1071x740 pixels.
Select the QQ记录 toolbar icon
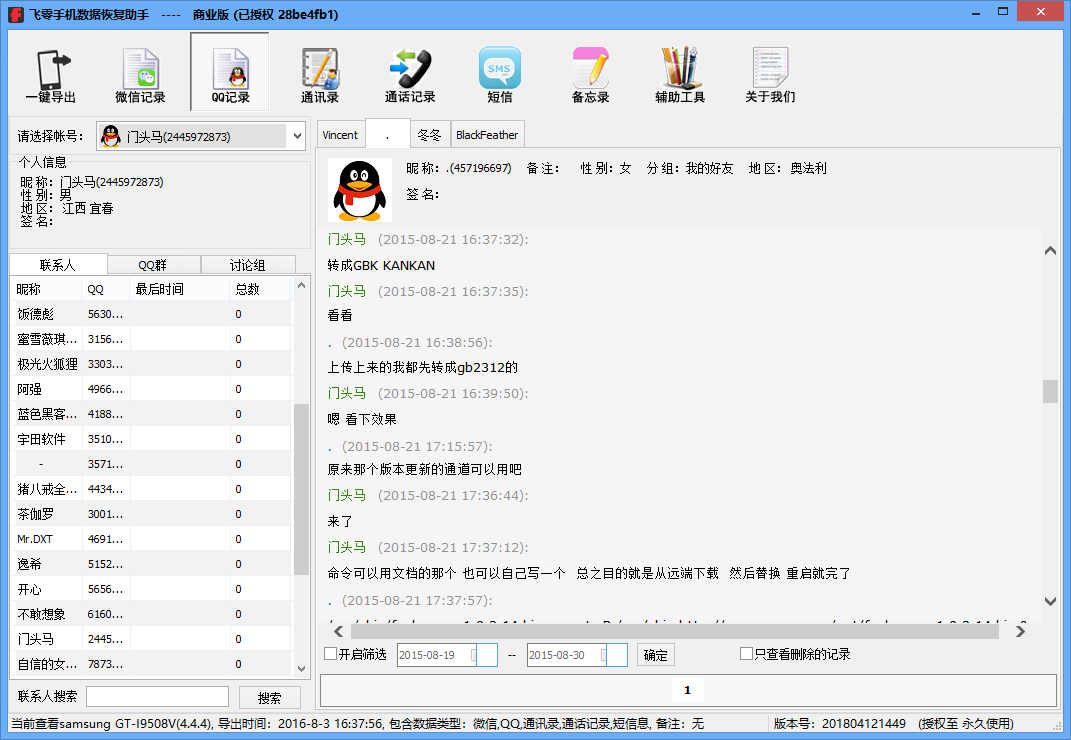click(x=230, y=74)
